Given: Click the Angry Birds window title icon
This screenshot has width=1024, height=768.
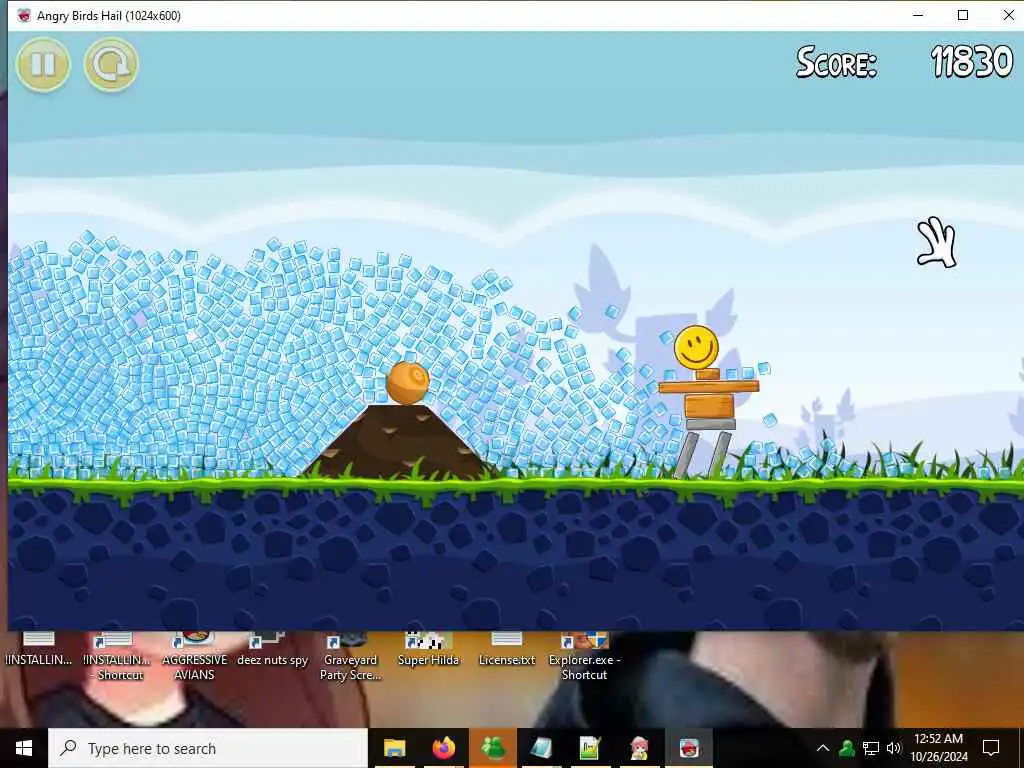Looking at the screenshot, I should [24, 16].
